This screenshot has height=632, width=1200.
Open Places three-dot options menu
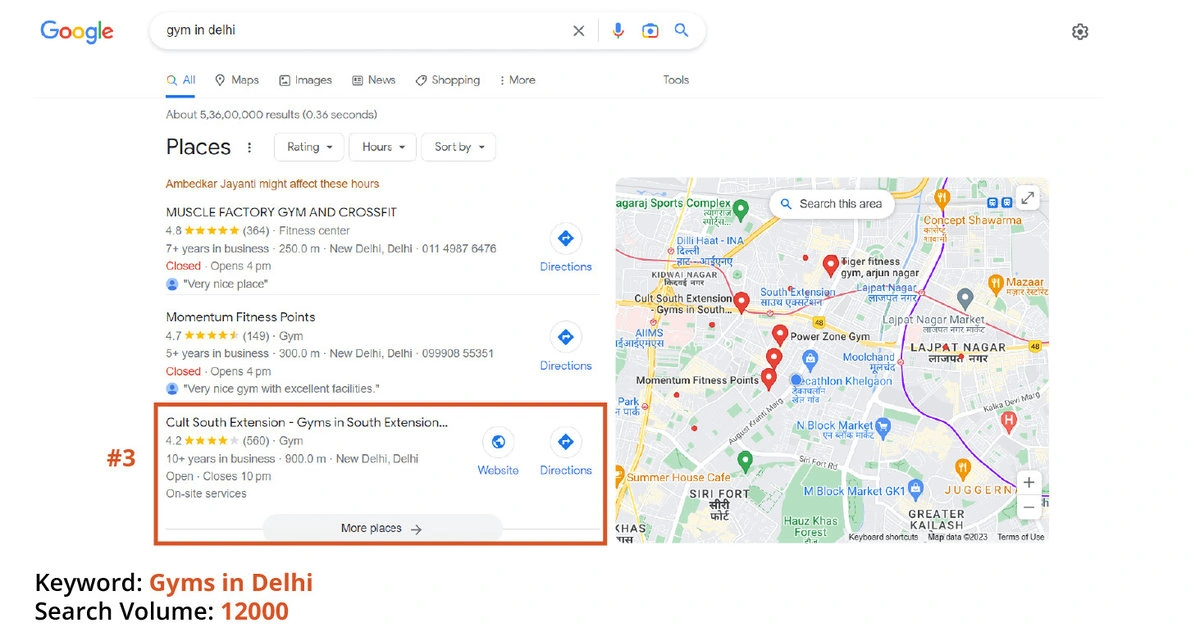[x=250, y=147]
